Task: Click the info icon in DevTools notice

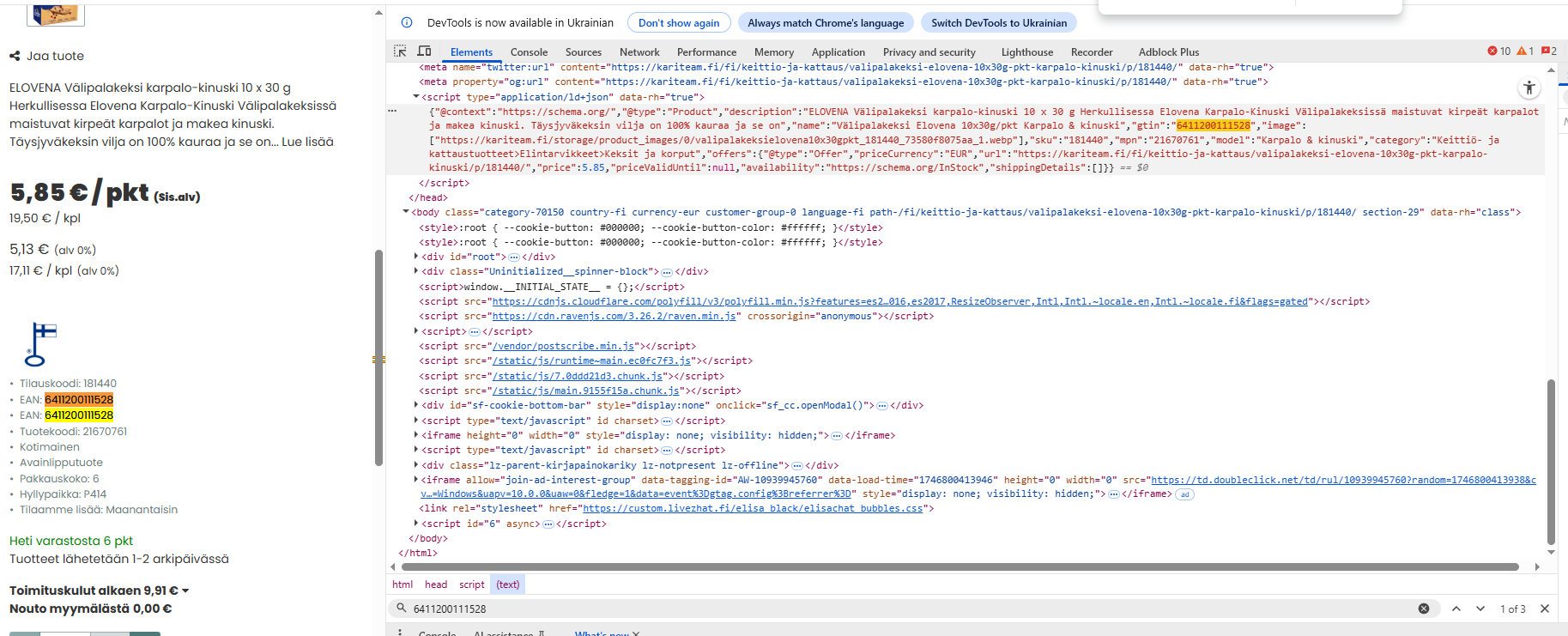Action: pyautogui.click(x=407, y=22)
